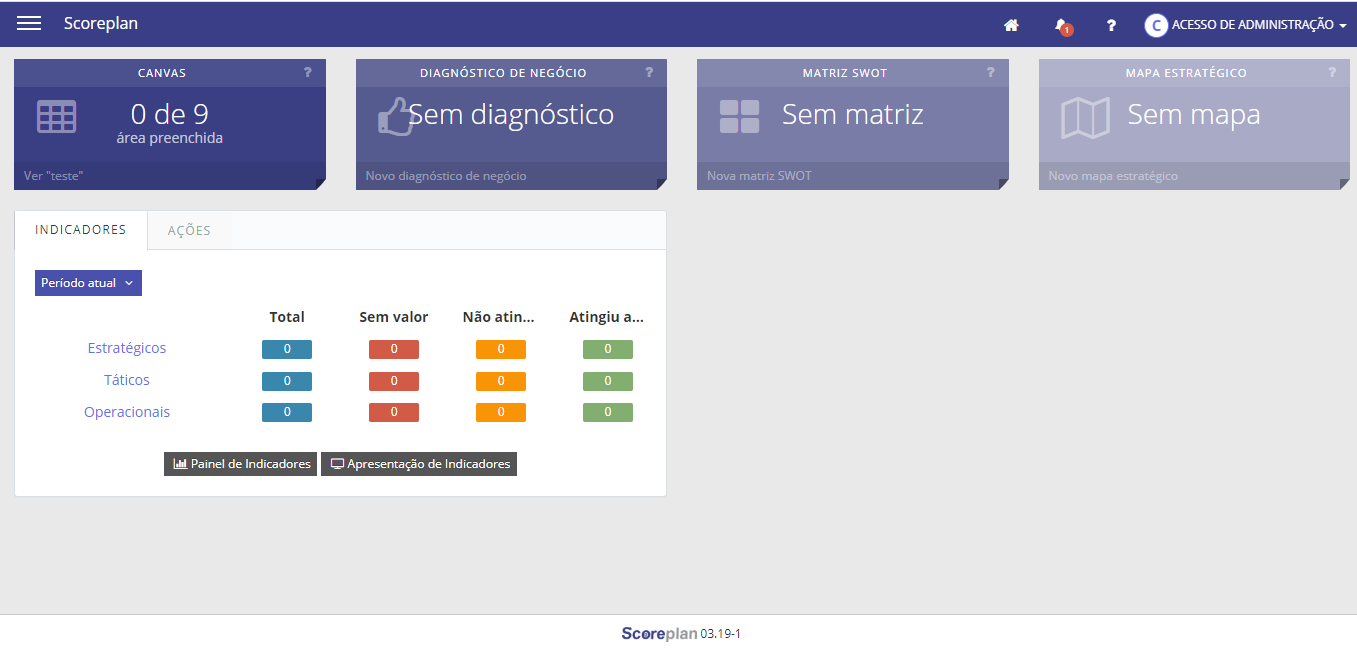Click the Canvas grid icon
Image resolution: width=1357 pixels, height=659 pixels.
point(56,116)
